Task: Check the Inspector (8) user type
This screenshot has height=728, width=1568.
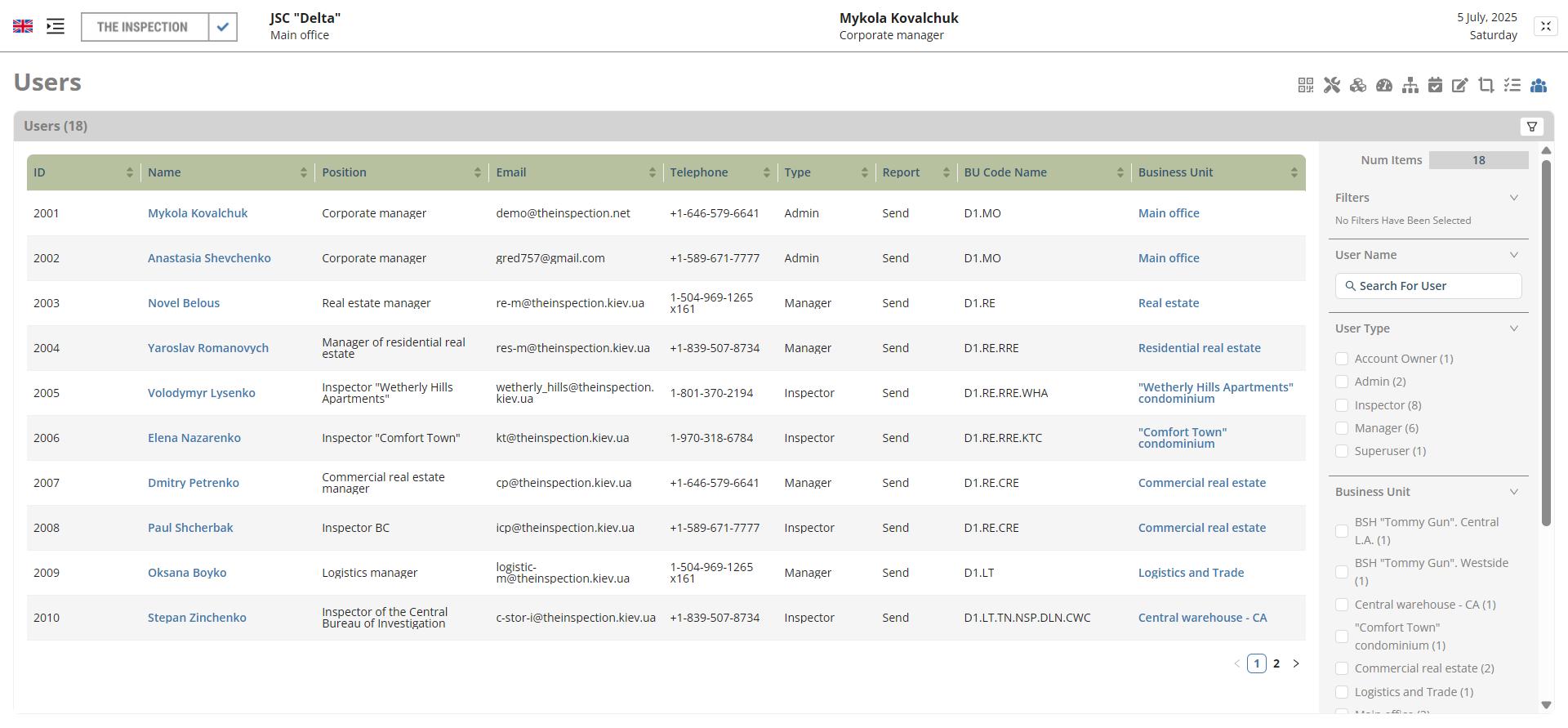Action: [1342, 405]
